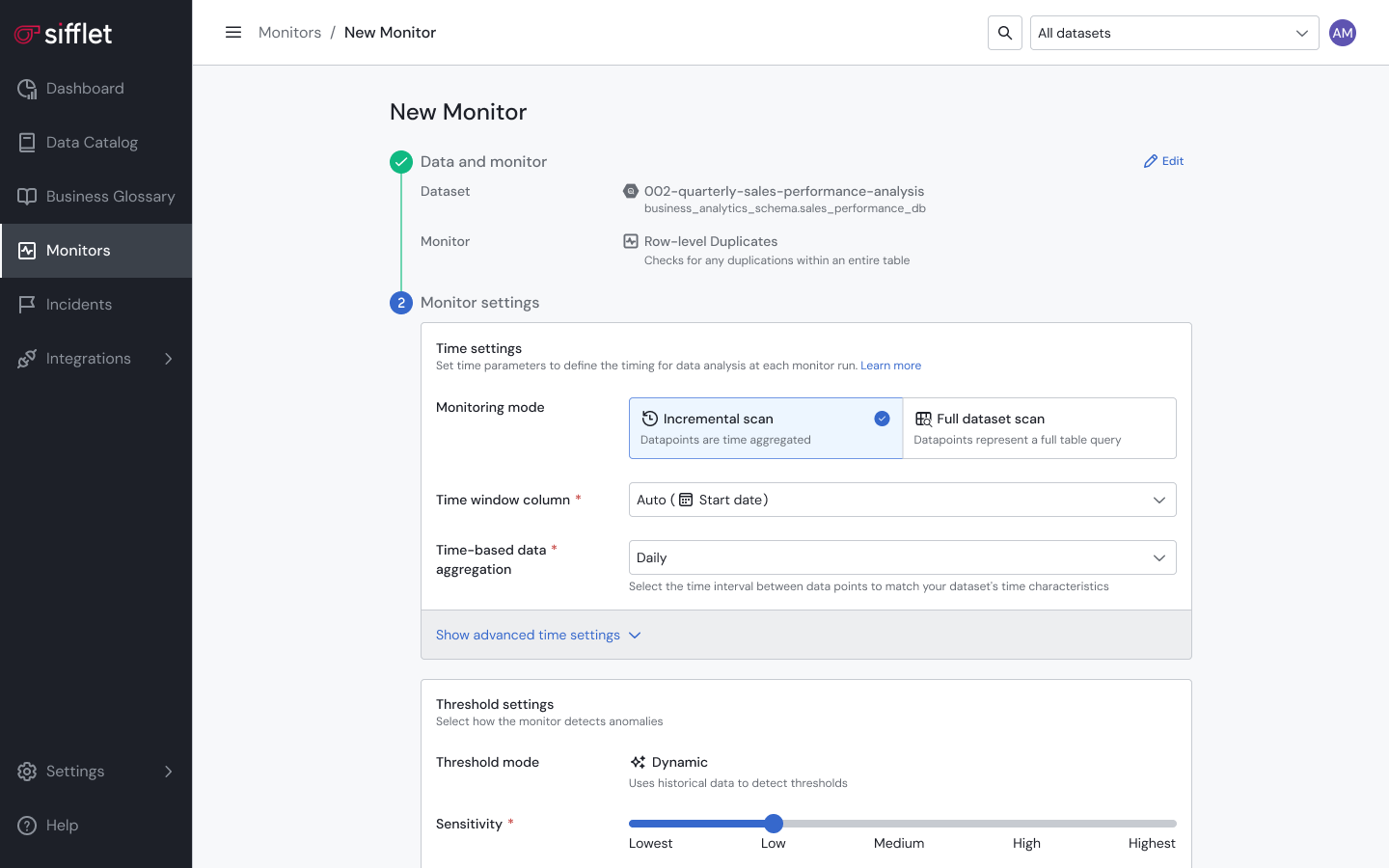The width and height of the screenshot is (1389, 868).
Task: Click the Full dataset scan table icon
Action: click(x=923, y=419)
